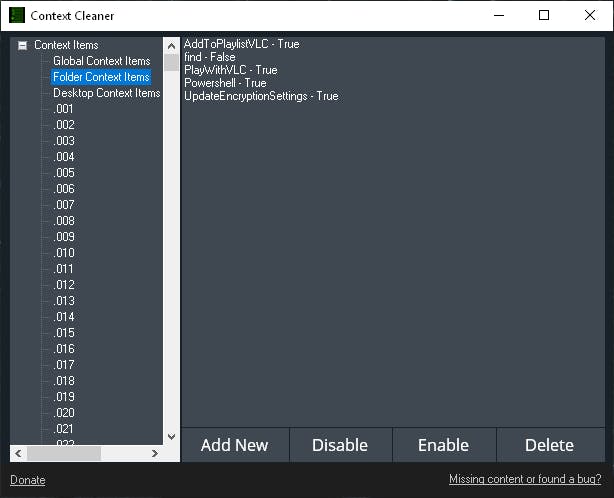Open the Donate link
Viewport: 614px width, 498px height.
click(28, 480)
